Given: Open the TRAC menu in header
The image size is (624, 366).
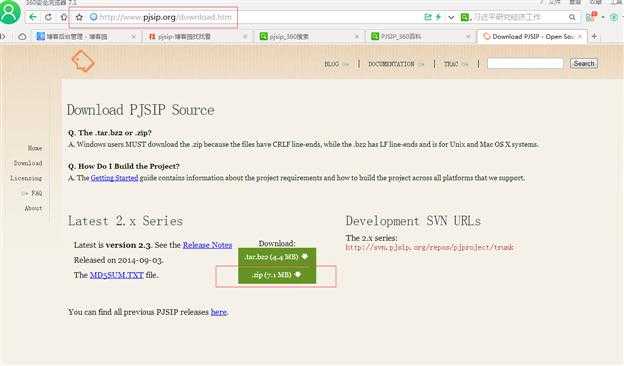Looking at the screenshot, I should tap(456, 64).
